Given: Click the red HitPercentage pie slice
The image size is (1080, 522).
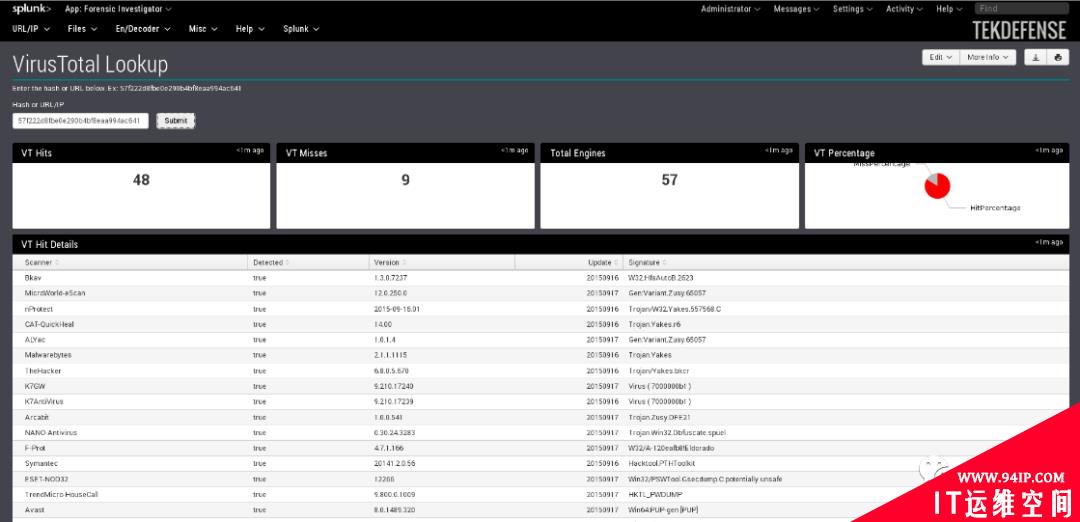Looking at the screenshot, I should tap(938, 187).
